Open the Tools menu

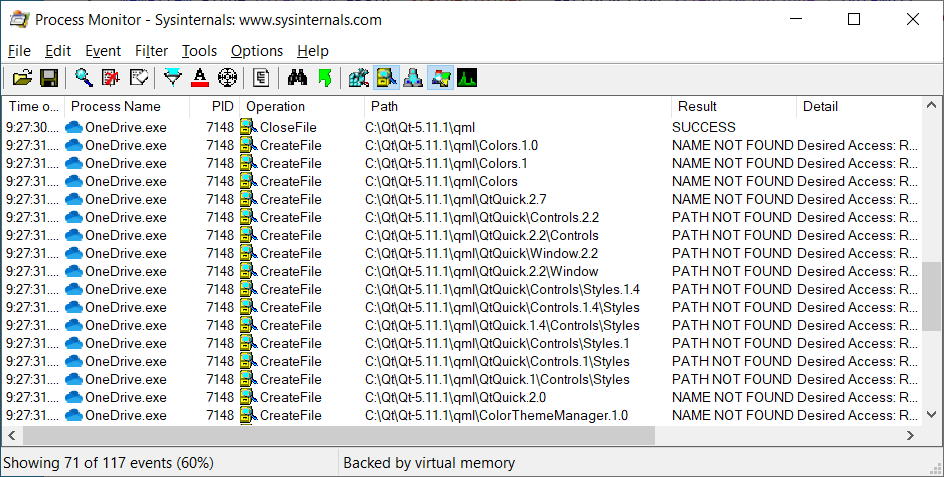pyautogui.click(x=199, y=51)
